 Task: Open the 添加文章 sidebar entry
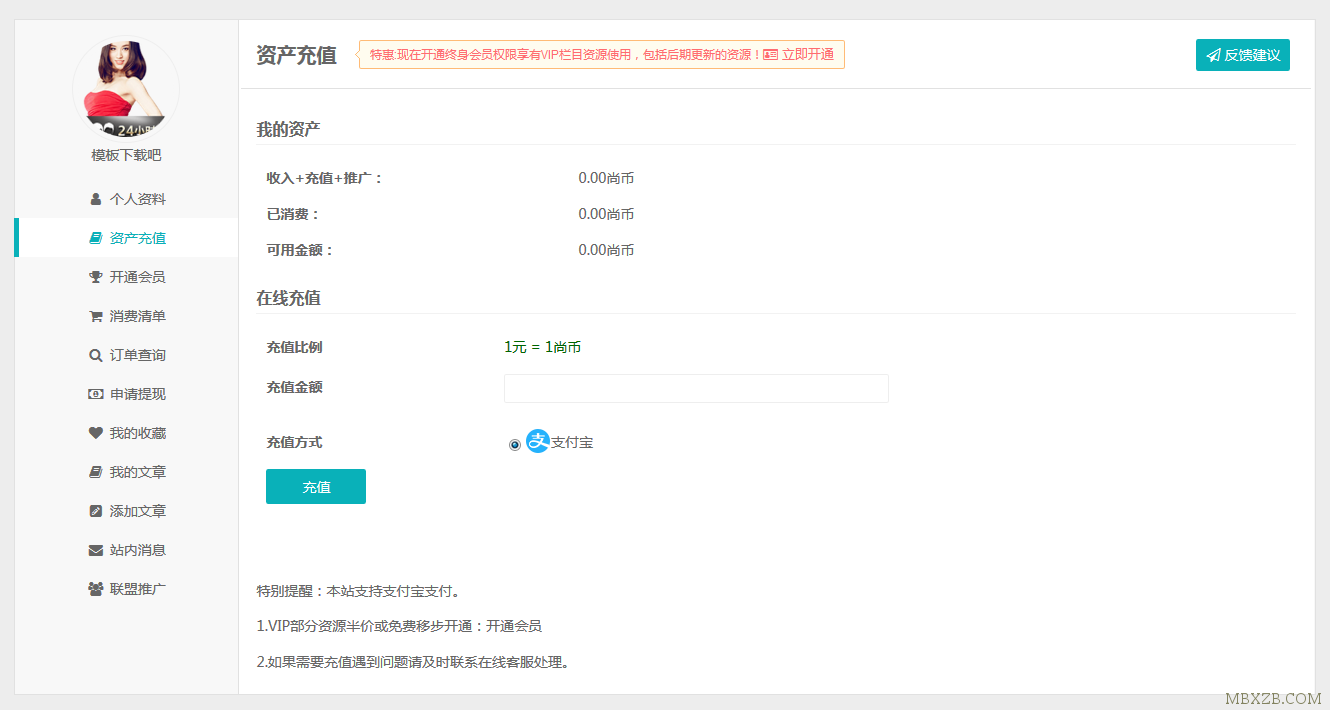click(125, 510)
